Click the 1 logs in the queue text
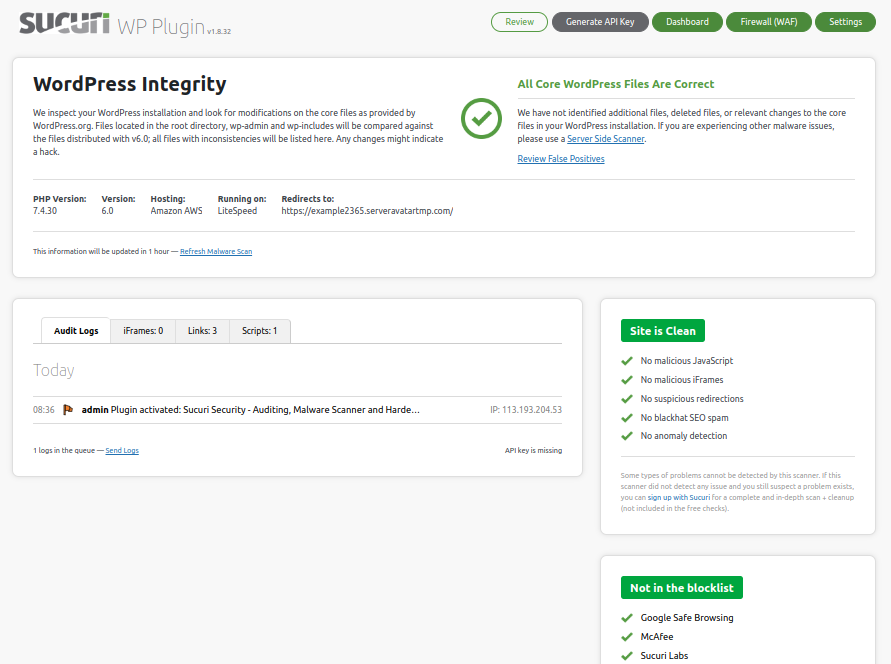The width and height of the screenshot is (891, 664). [64, 450]
